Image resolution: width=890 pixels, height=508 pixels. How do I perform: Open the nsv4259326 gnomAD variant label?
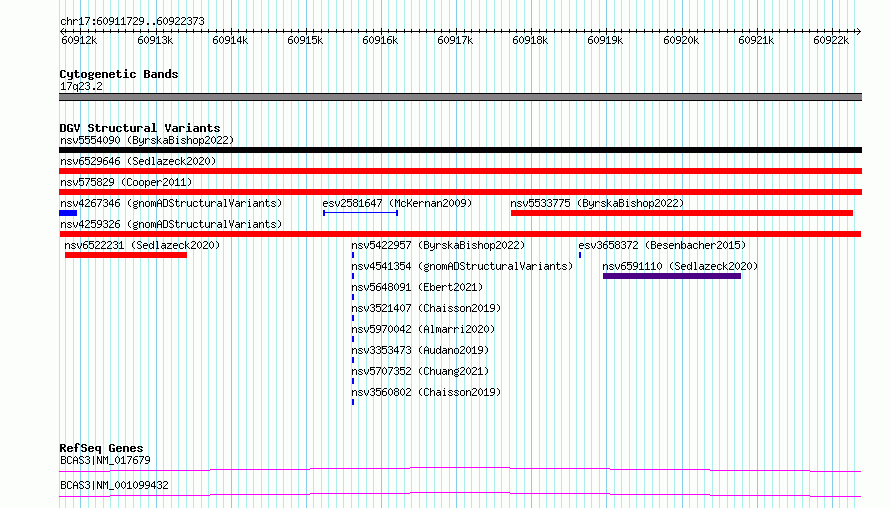[x=171, y=224]
